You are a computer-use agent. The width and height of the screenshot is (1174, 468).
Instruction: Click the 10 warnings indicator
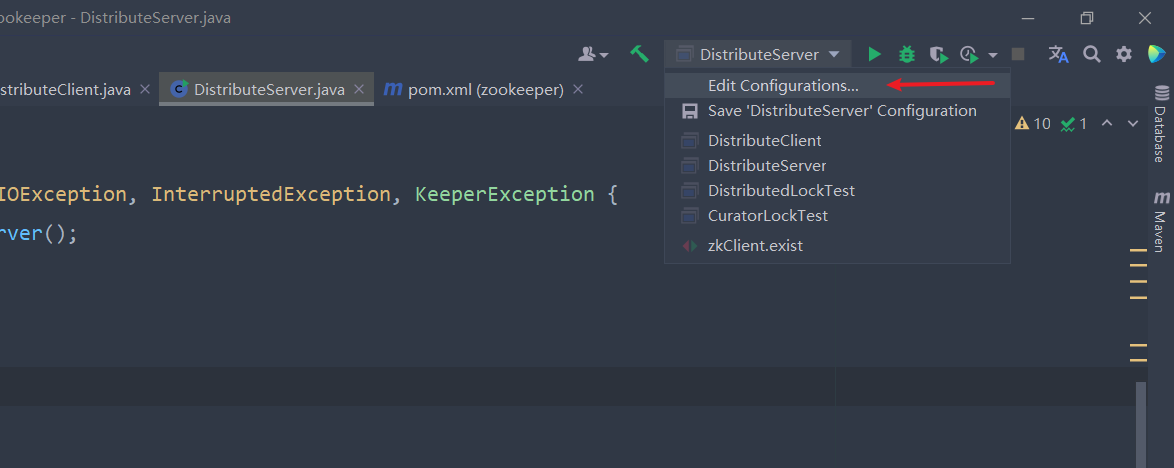[1033, 124]
